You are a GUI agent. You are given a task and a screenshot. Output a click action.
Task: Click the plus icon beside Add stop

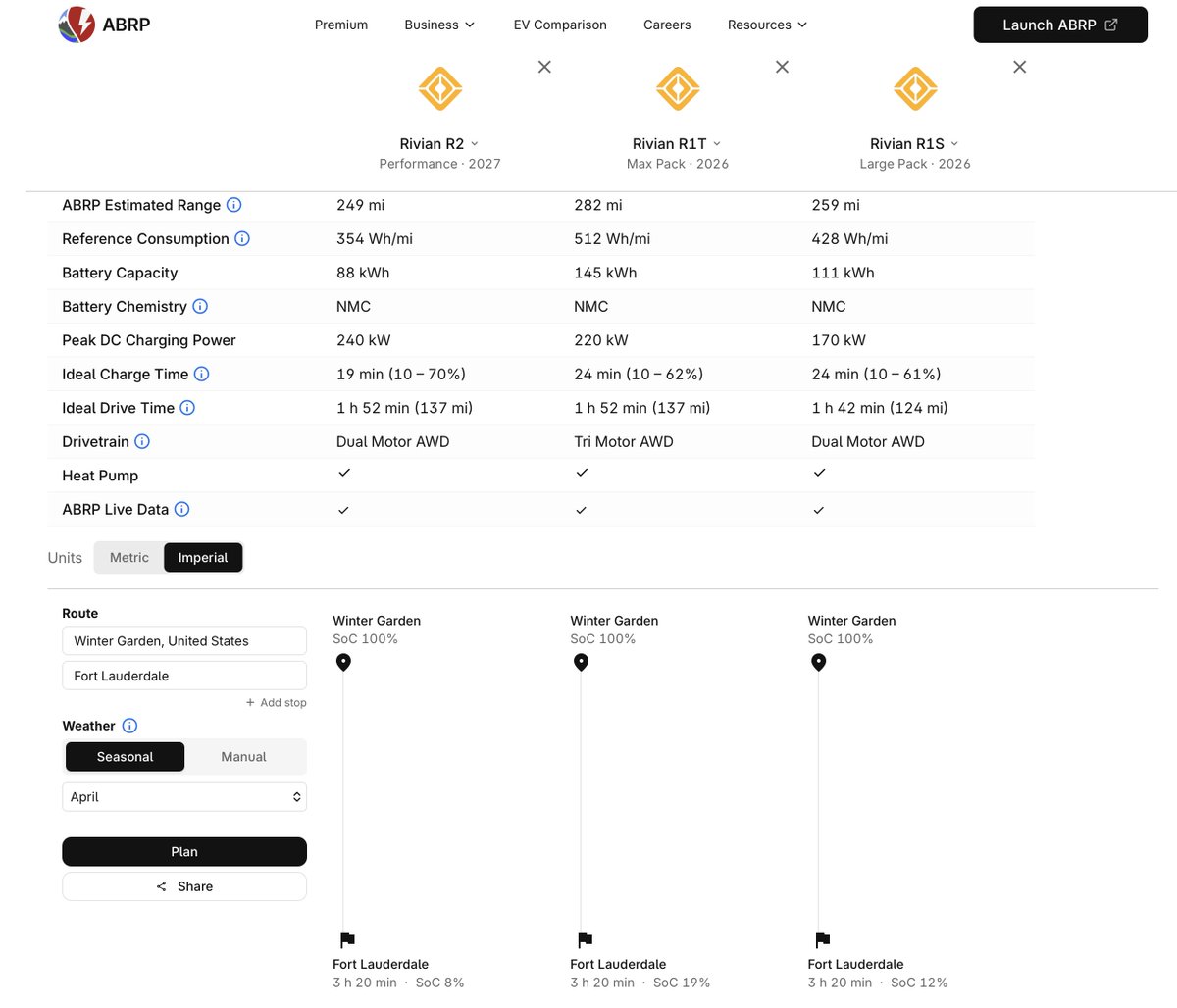[250, 702]
